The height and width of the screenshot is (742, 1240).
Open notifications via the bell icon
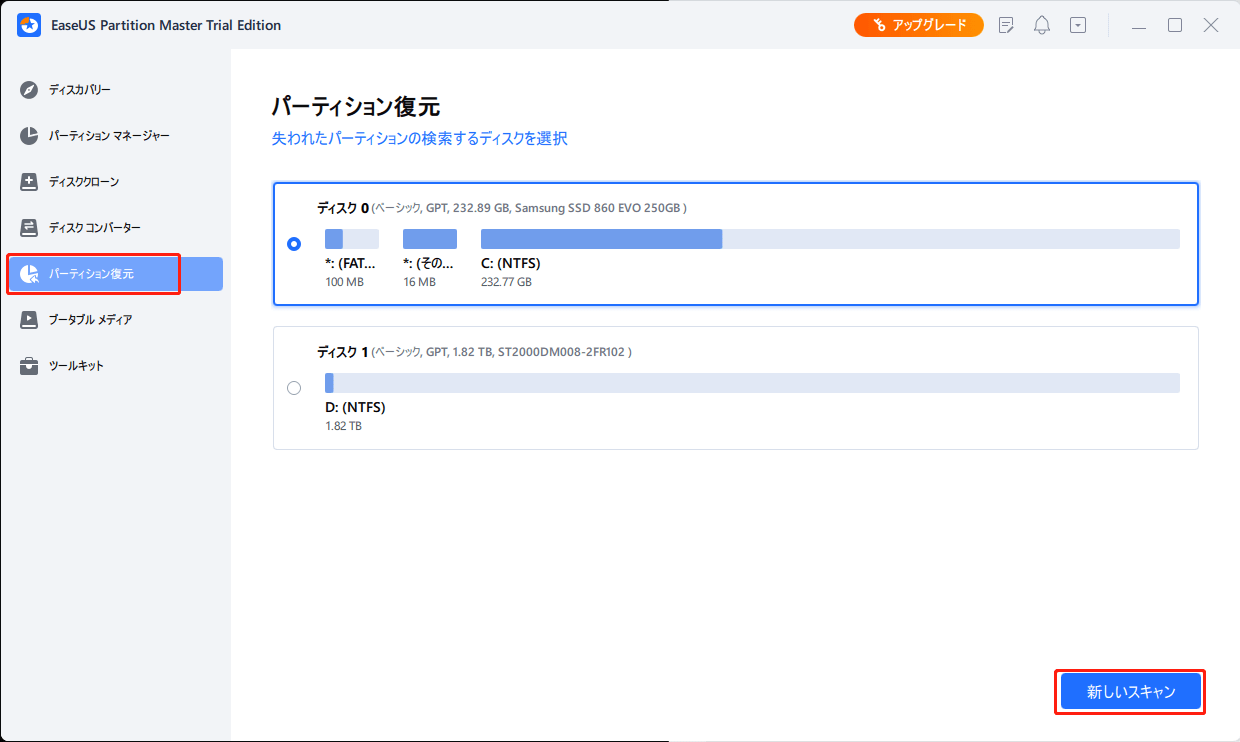(1041, 24)
